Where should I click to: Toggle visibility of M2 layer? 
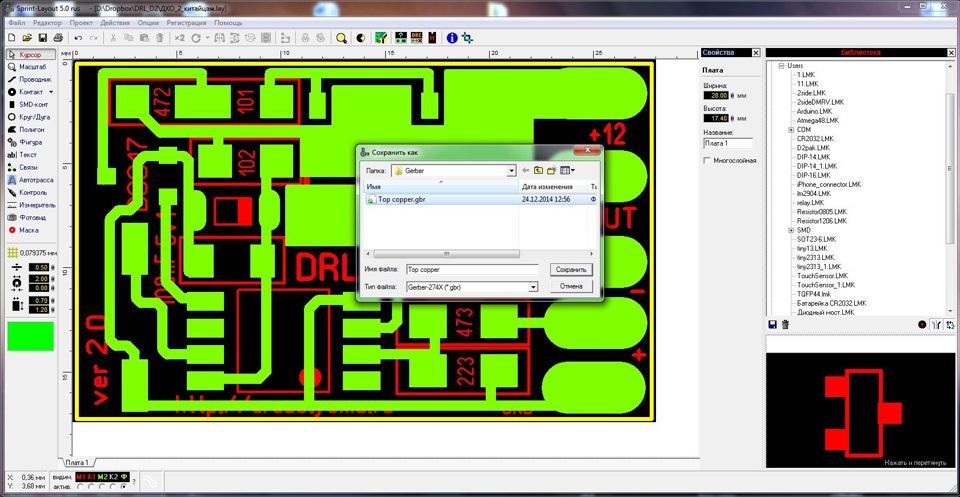coord(101,478)
